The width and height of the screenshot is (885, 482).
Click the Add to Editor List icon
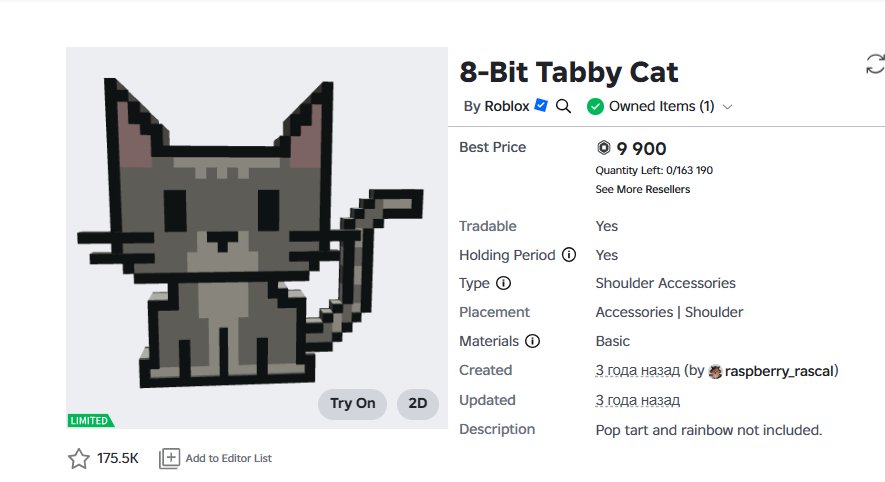169,458
